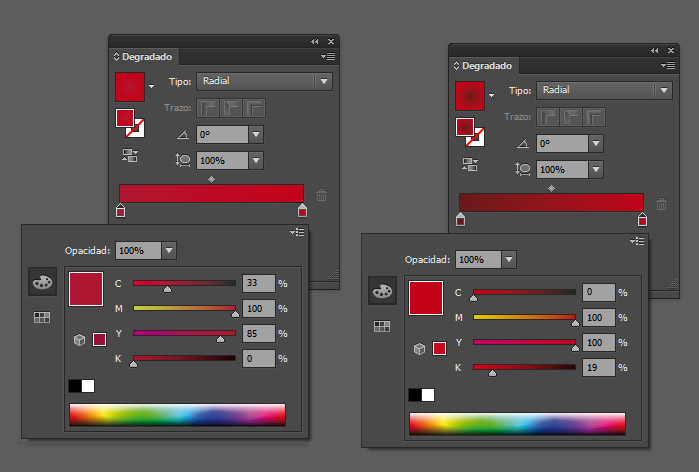699x472 pixels.
Task: Click the out-of-gamut cube icon in the left color popup
Action: pyautogui.click(x=80, y=340)
